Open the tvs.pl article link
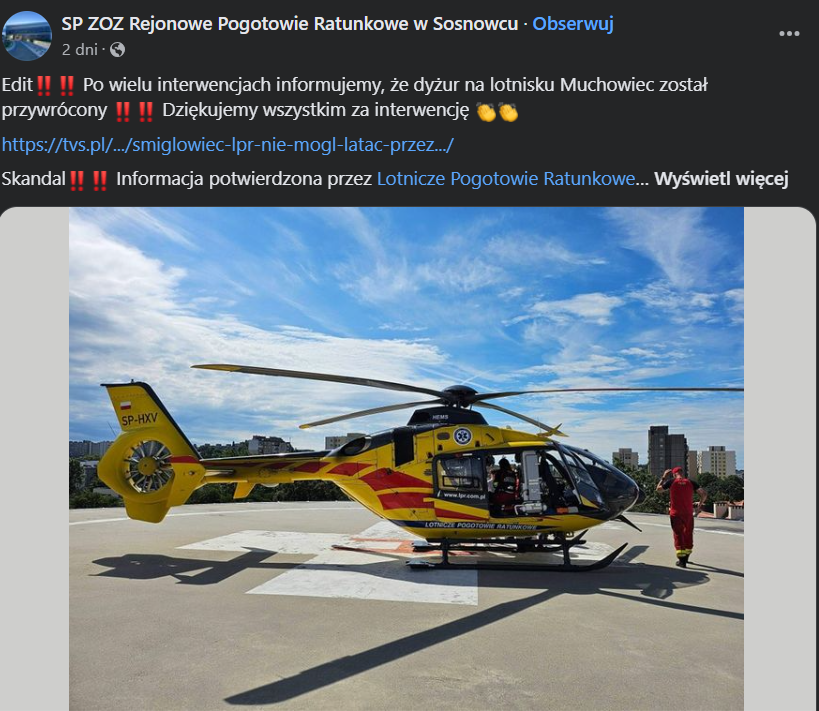Image resolution: width=819 pixels, height=711 pixels. tap(228, 145)
